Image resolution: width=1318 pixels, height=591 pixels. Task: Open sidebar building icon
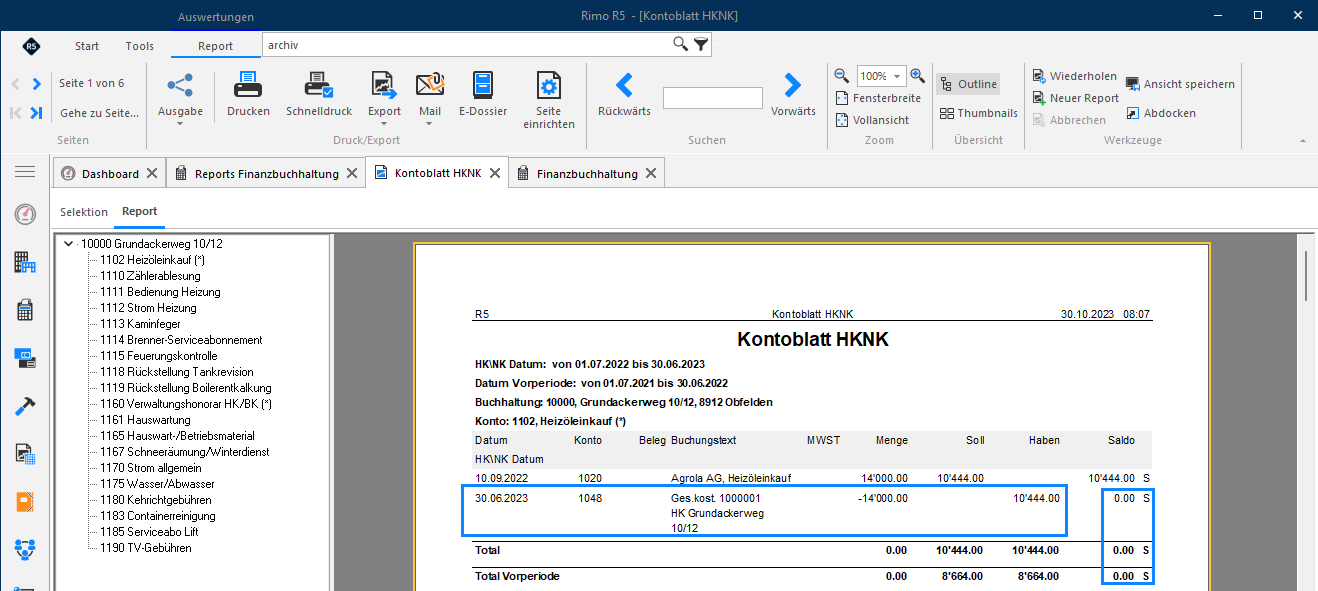25,262
